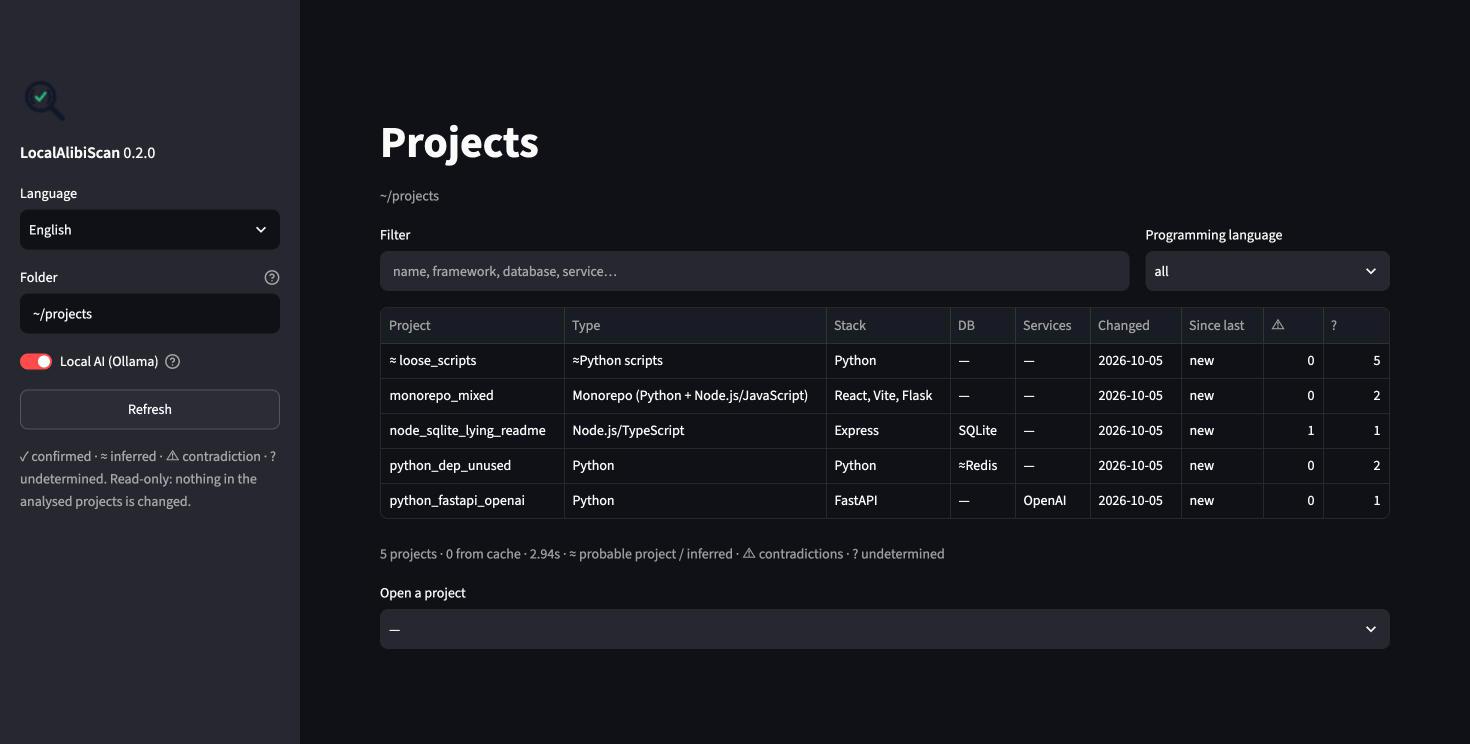This screenshot has height=744, width=1470.
Task: Click the ≈Python scripts type cell
Action: pos(695,361)
